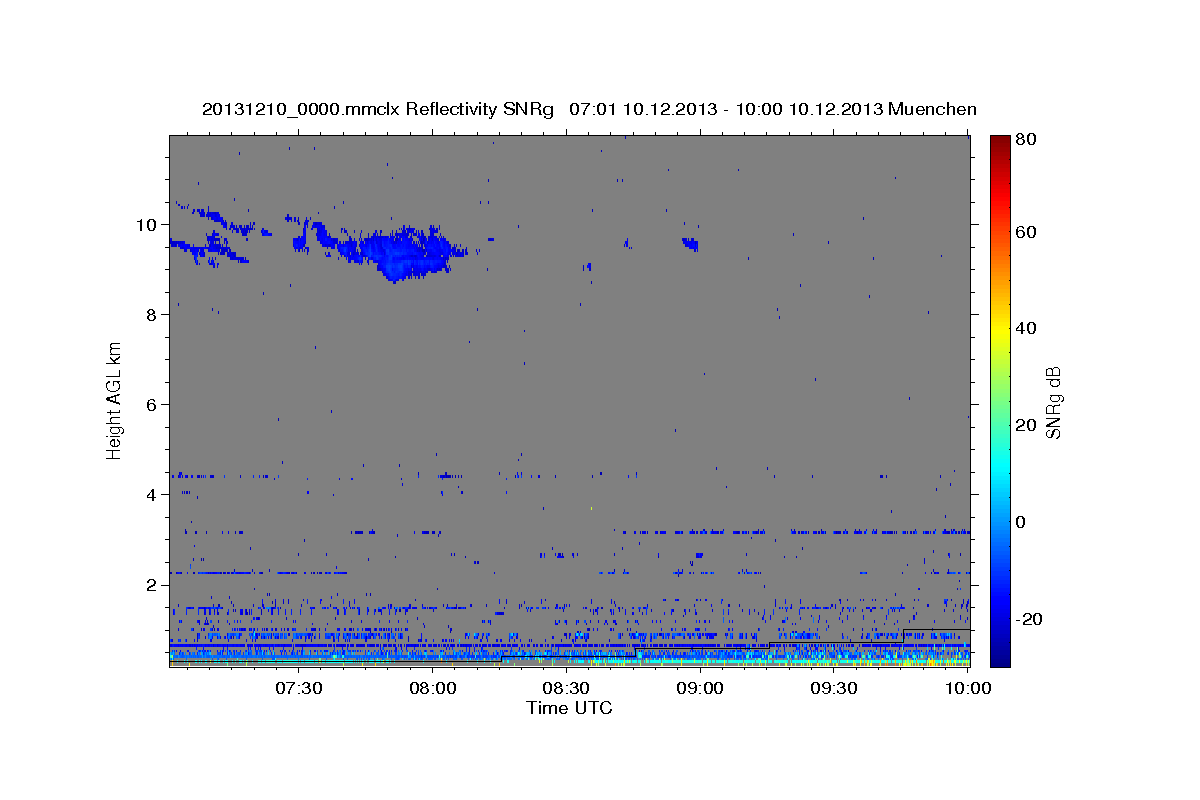
Task: Click the yellow band of the colorbar
Action: click(x=999, y=328)
